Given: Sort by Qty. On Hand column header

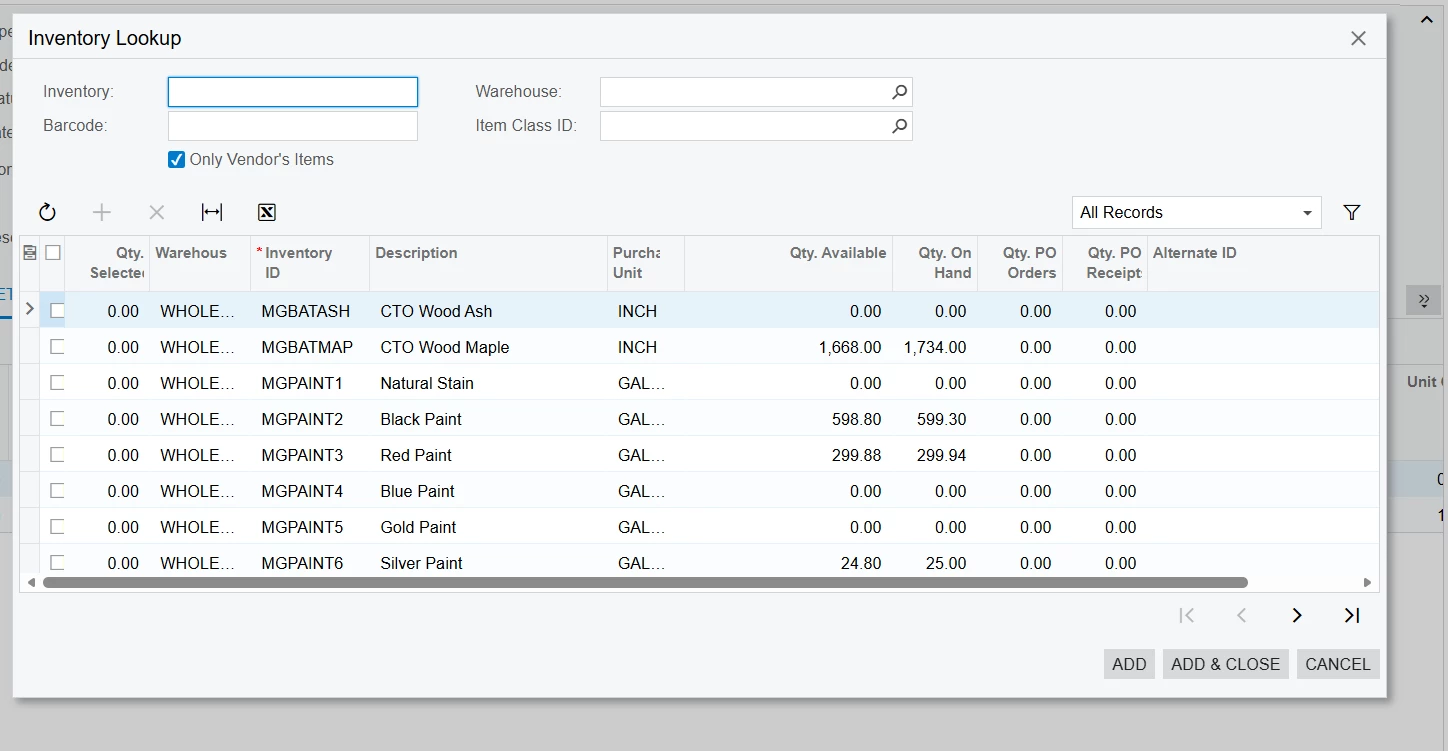Looking at the screenshot, I should point(935,263).
